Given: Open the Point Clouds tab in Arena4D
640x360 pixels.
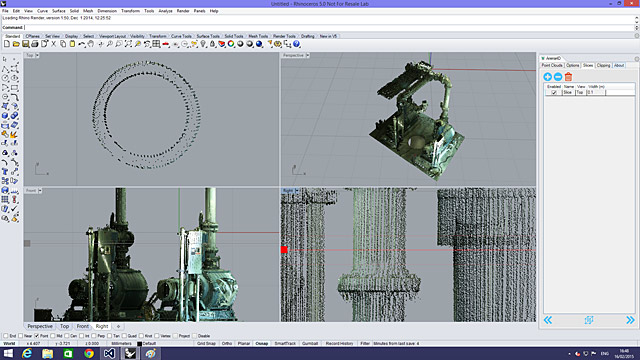Looking at the screenshot, I should [552, 65].
